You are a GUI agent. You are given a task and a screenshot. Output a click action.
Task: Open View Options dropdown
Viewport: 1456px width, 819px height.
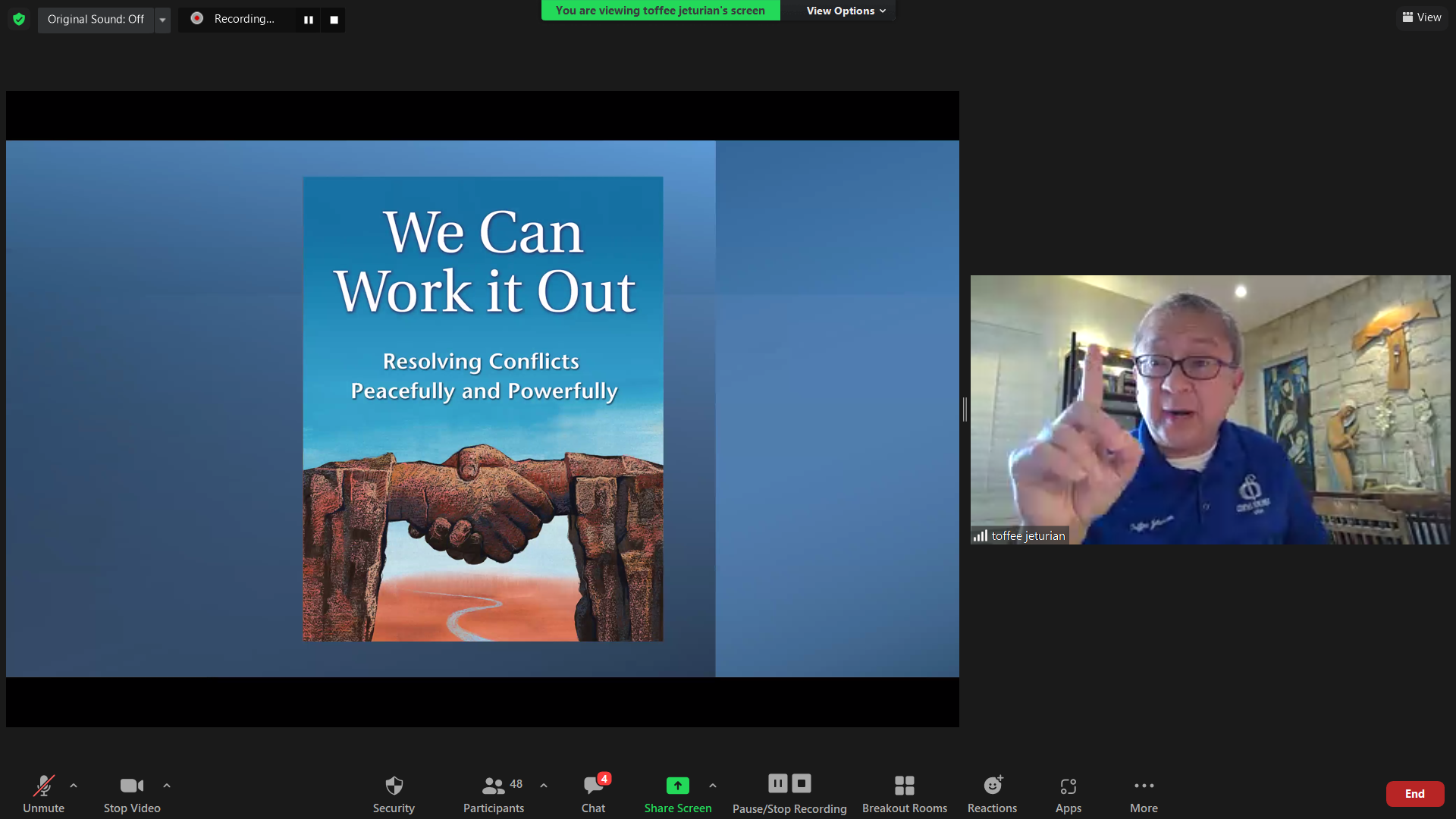(x=846, y=11)
